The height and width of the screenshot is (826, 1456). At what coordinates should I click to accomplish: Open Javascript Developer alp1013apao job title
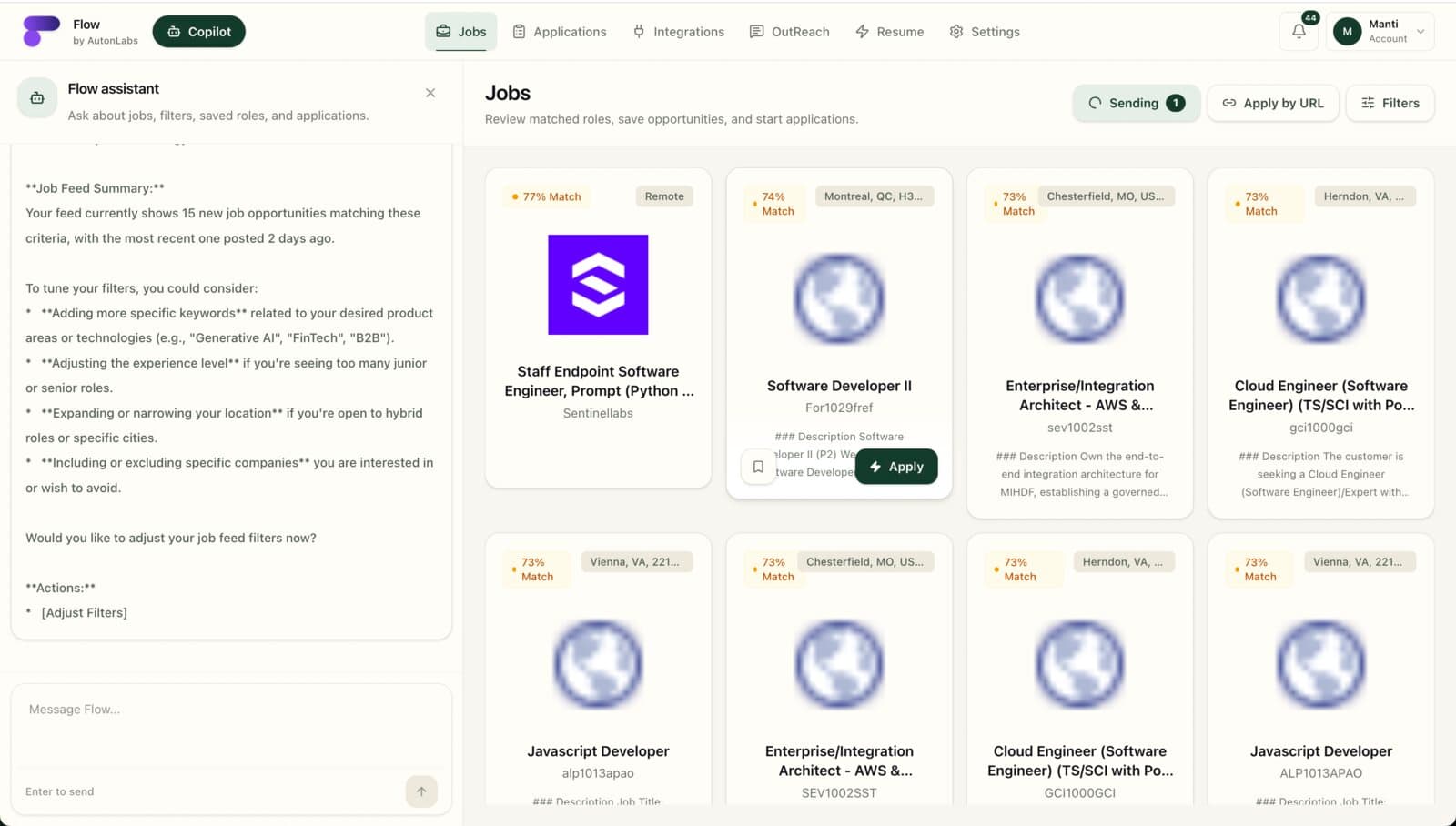pos(598,751)
